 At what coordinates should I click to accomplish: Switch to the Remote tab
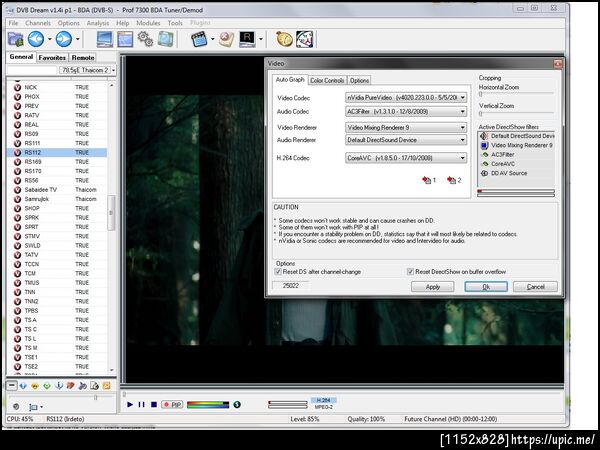pos(83,57)
